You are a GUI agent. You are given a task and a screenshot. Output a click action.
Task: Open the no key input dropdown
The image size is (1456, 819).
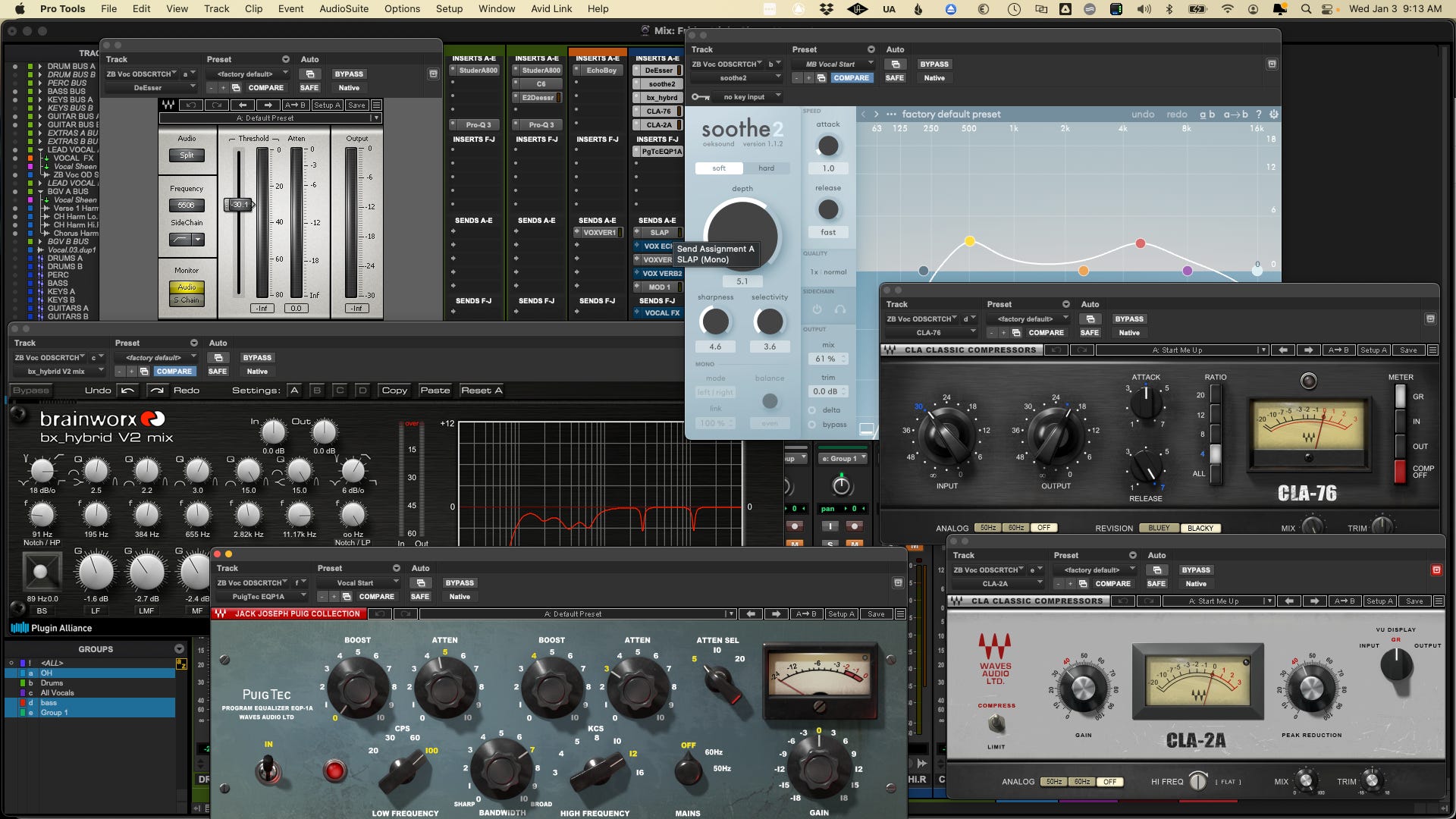point(748,97)
